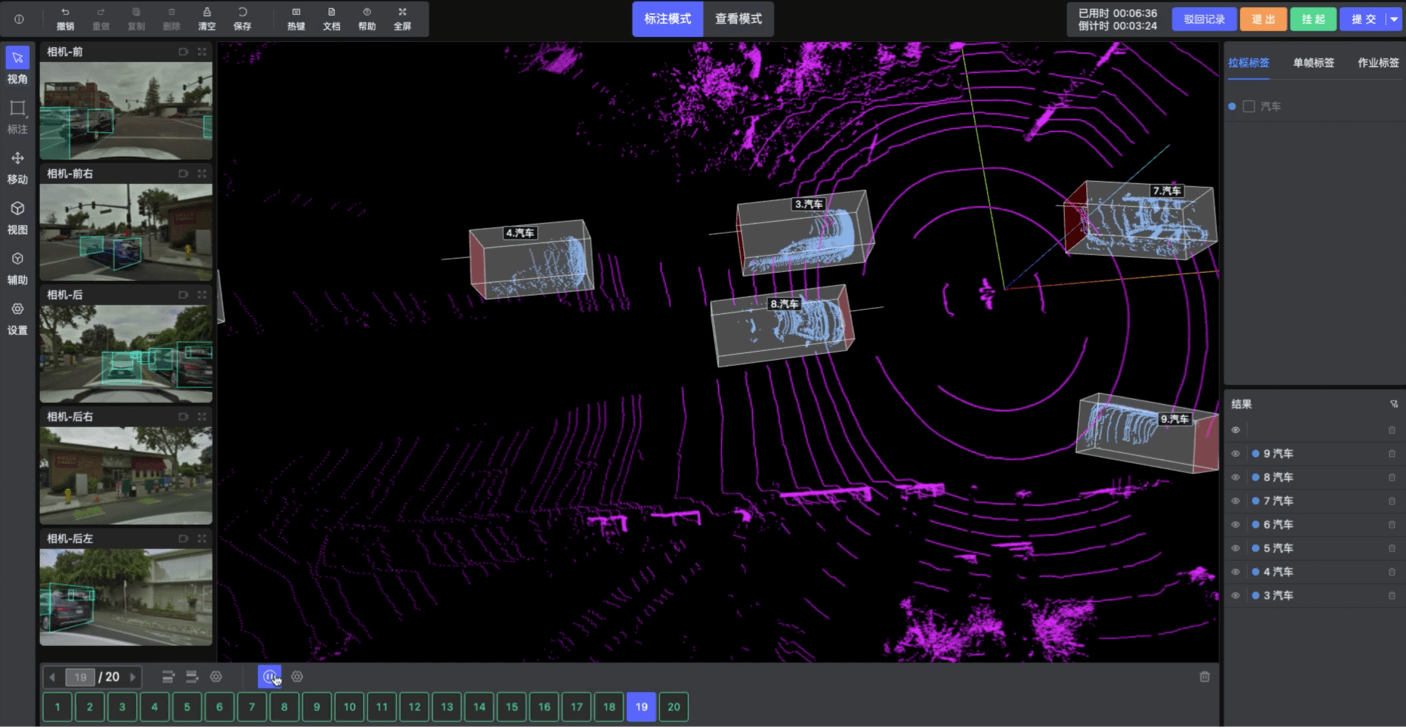1406x728 pixels.
Task: Switch to 查看模式 view mode
Action: coord(738,19)
